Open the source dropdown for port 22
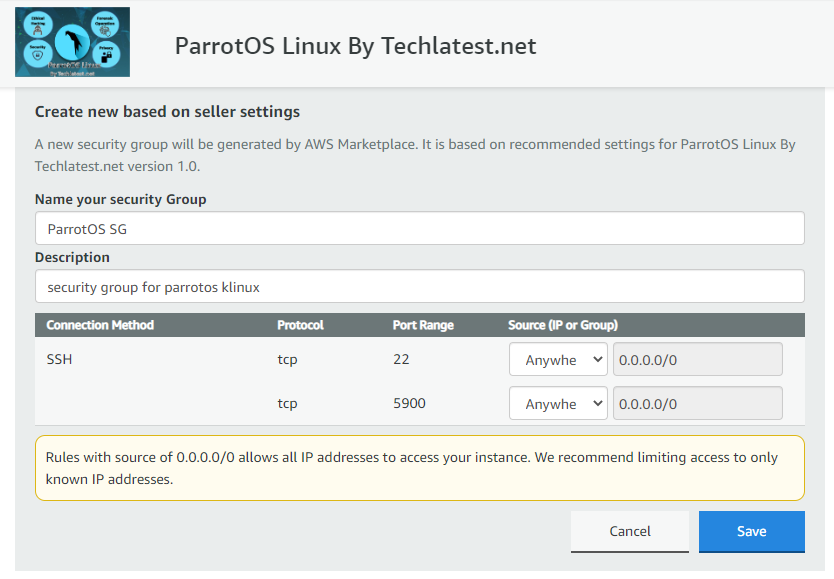Screen dimensions: 834x579 [x=558, y=359]
